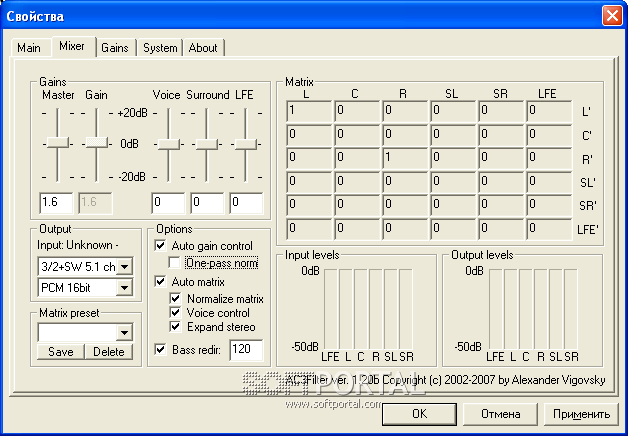The height and width of the screenshot is (436, 628).
Task: Click the Voice gain value field
Action: click(168, 203)
